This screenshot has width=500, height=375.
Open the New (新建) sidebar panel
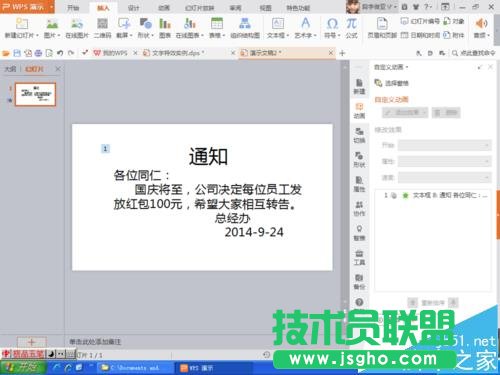359,86
